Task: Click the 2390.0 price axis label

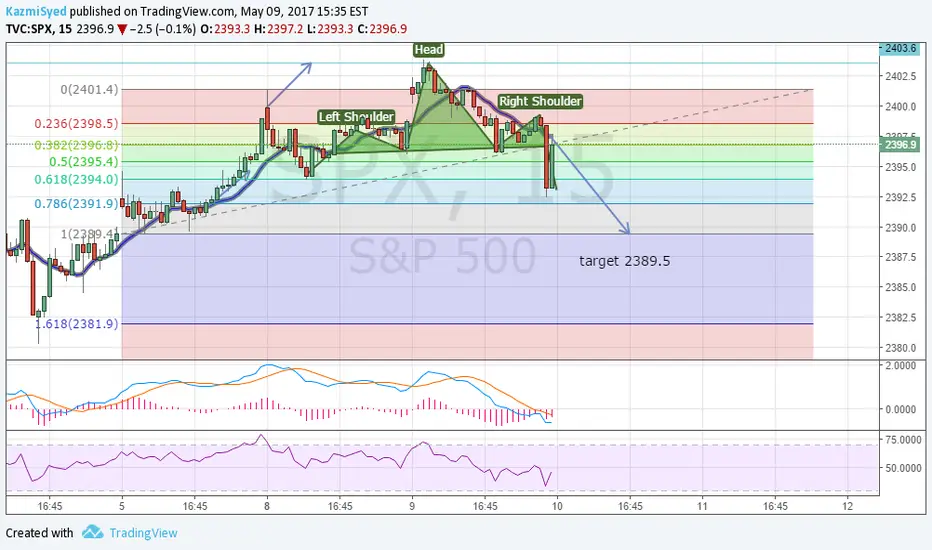Action: coord(900,228)
